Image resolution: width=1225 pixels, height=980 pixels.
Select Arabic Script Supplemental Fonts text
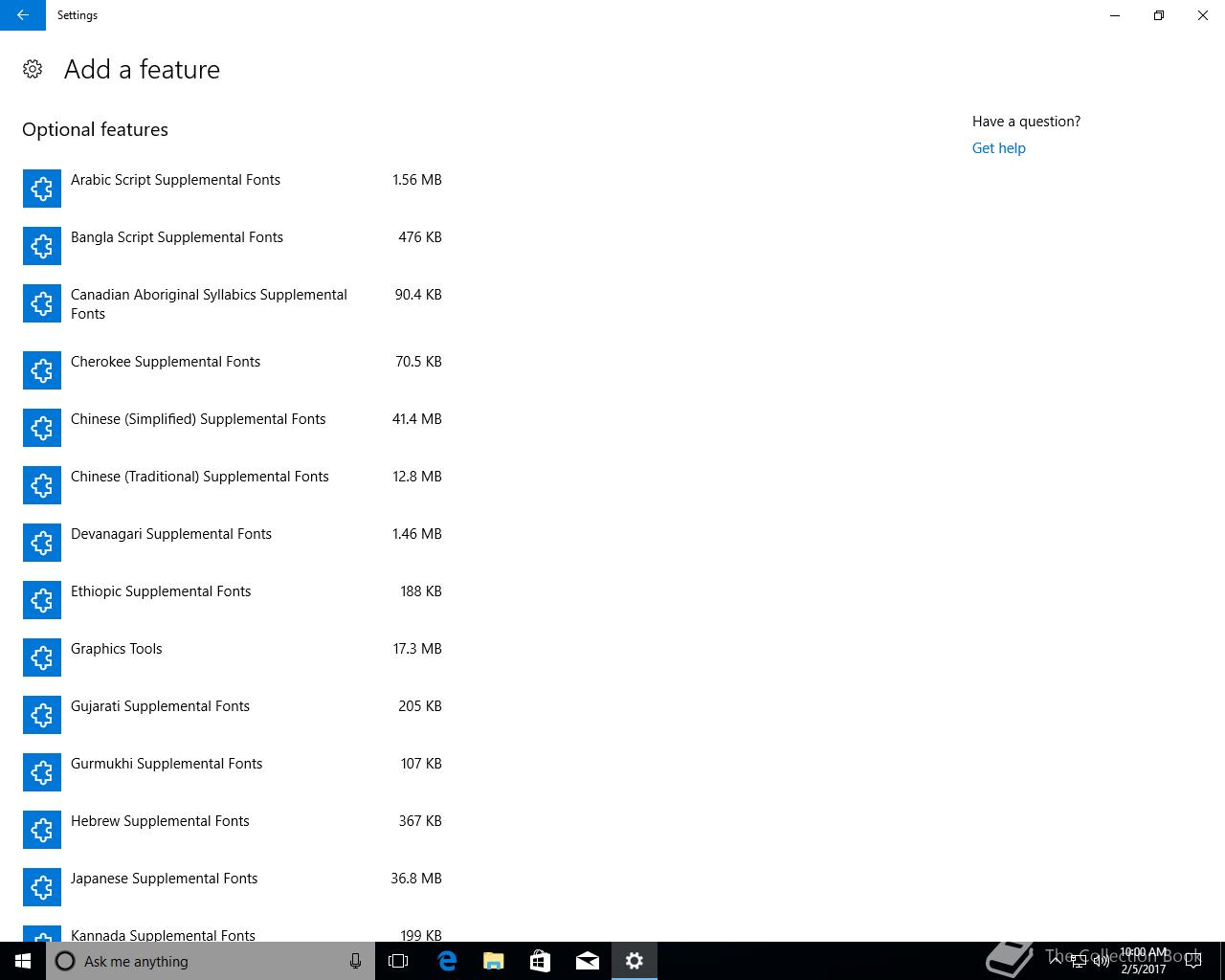click(x=175, y=180)
